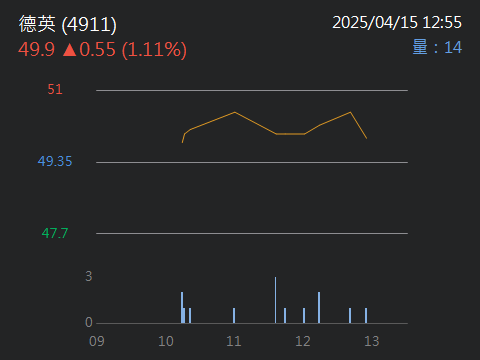
Task: Click the 09 time axis label
Action: coord(97,341)
